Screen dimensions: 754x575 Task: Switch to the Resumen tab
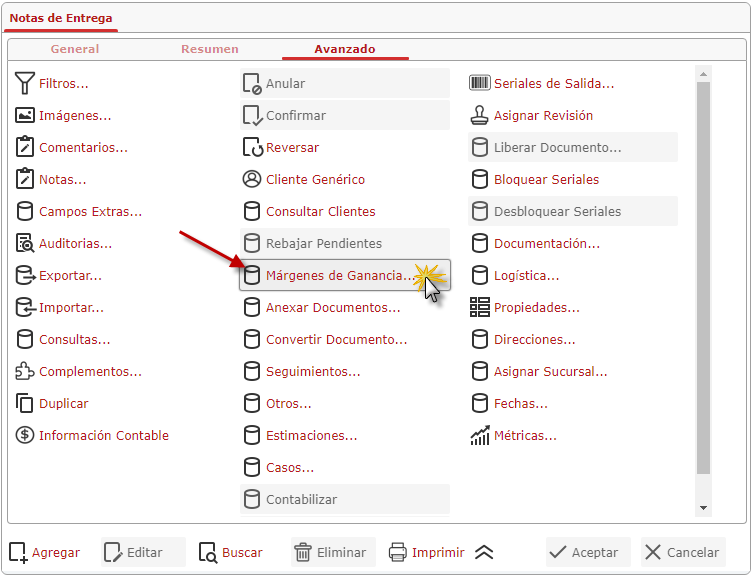click(x=210, y=49)
